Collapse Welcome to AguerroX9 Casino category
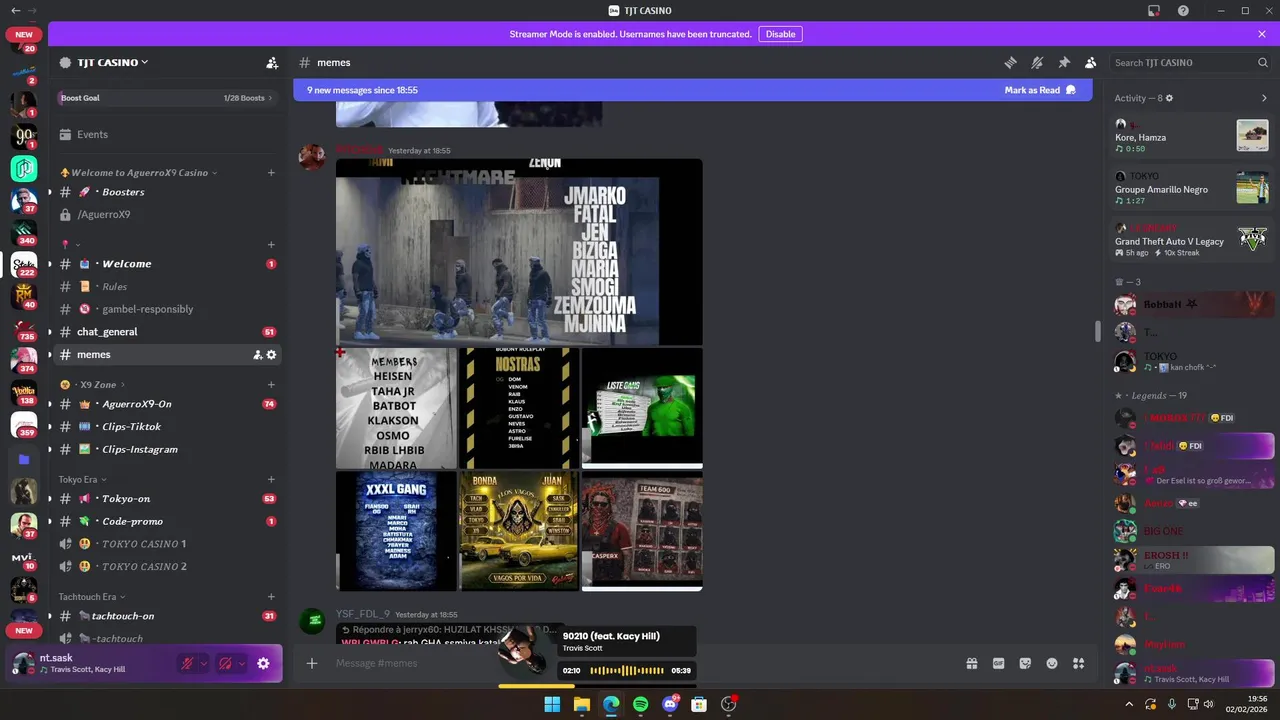Viewport: 1280px width, 720px height. click(138, 172)
